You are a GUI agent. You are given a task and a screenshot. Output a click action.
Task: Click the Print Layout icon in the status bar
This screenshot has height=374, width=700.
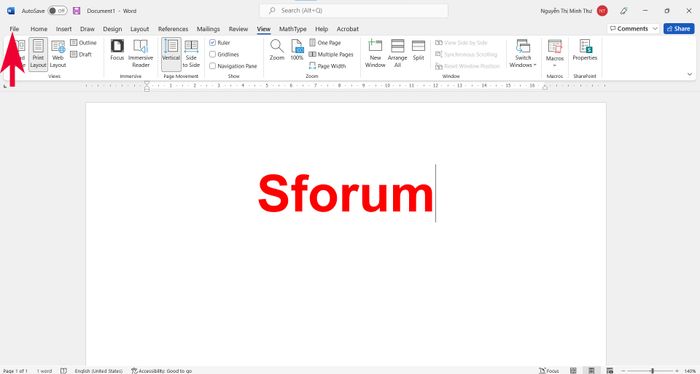[x=592, y=371]
